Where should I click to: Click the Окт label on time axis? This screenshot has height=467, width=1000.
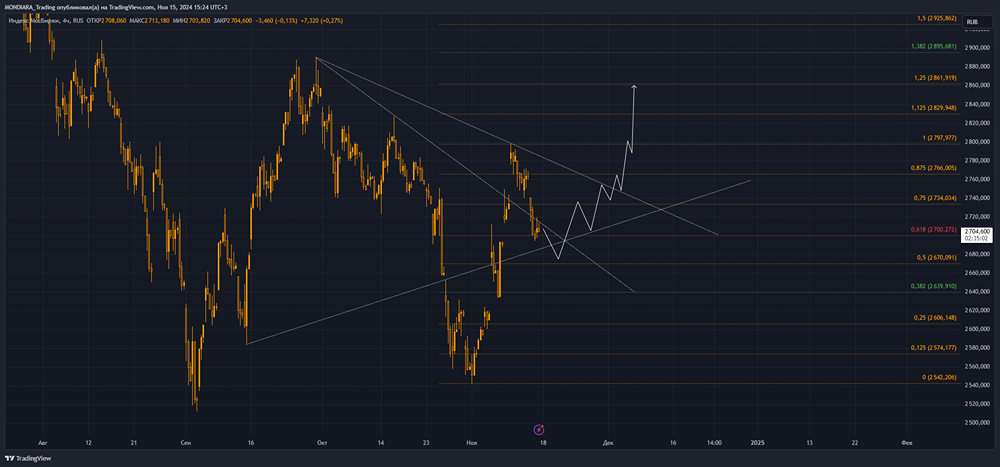point(322,441)
